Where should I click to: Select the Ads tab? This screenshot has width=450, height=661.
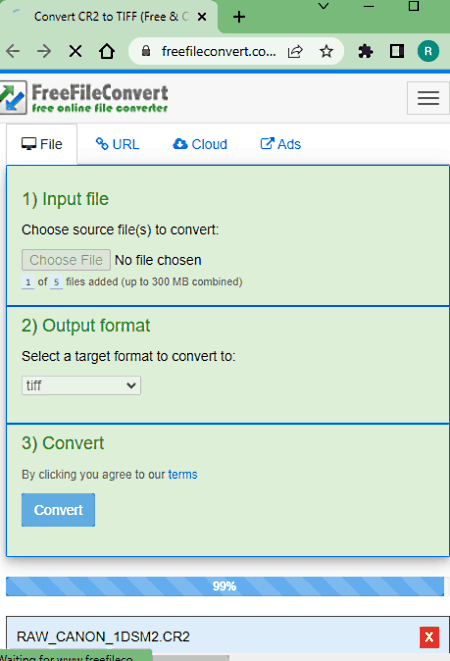280,144
